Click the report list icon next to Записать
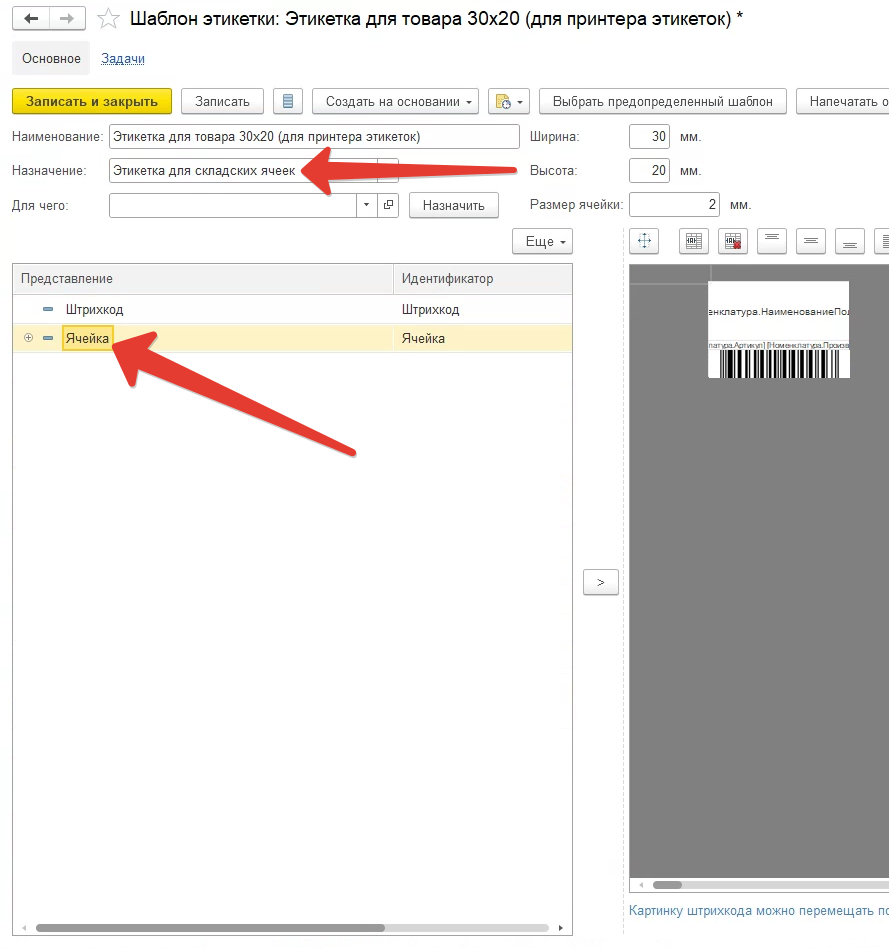The width and height of the screenshot is (889, 948). coord(288,101)
